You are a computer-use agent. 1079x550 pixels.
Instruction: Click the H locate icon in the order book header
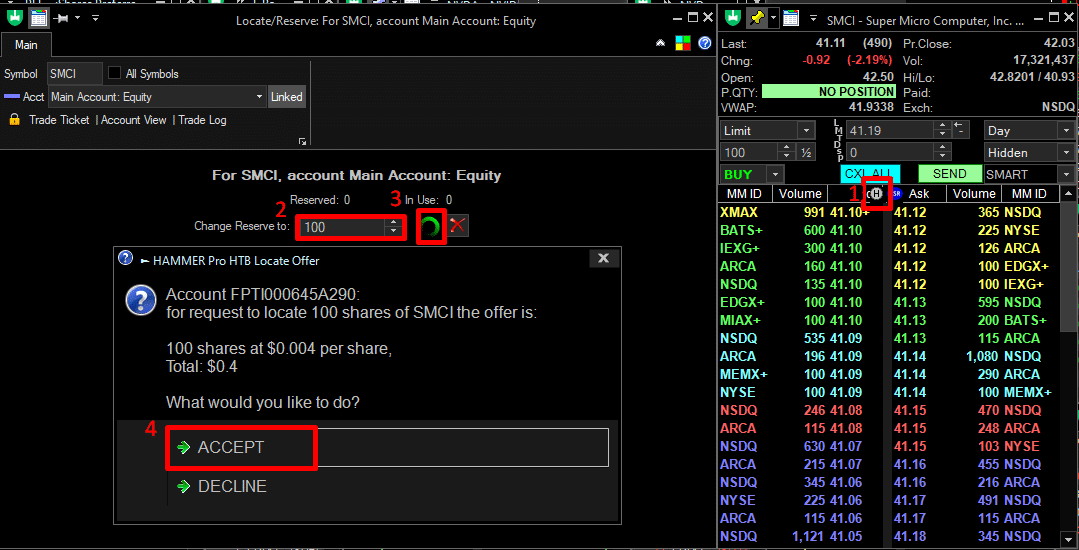[876, 194]
